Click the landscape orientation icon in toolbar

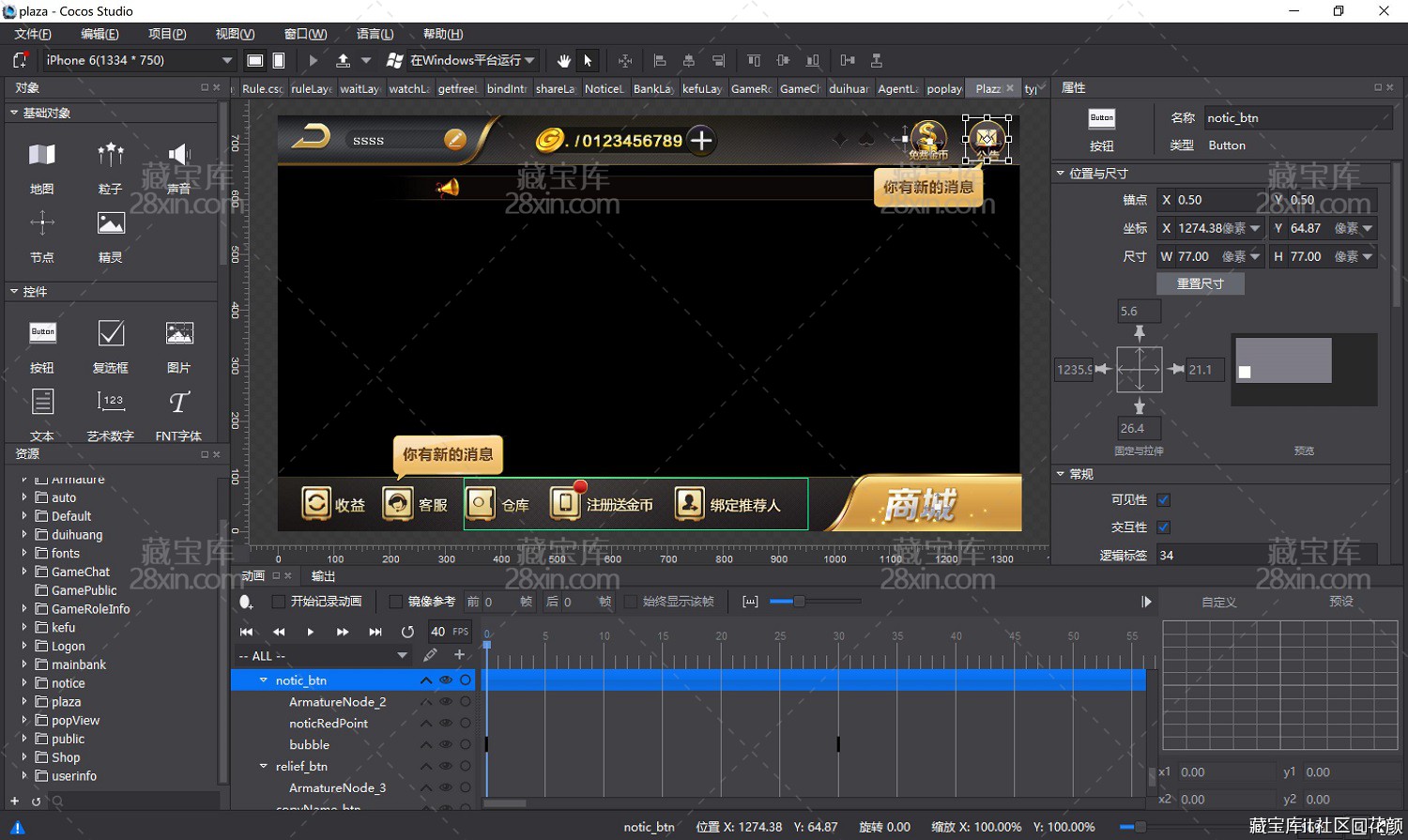[x=254, y=60]
